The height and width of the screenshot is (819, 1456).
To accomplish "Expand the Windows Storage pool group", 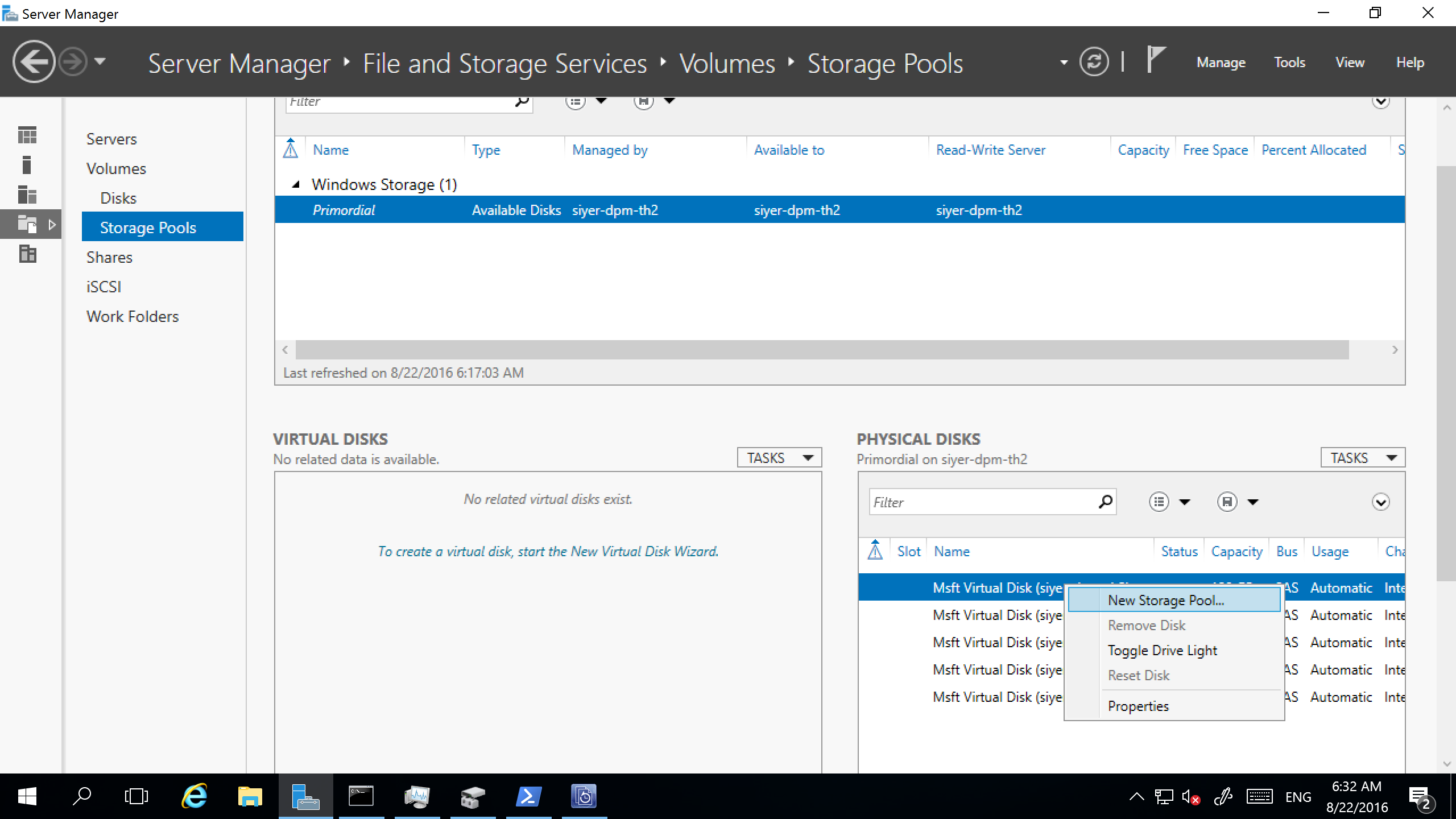I will pos(294,184).
